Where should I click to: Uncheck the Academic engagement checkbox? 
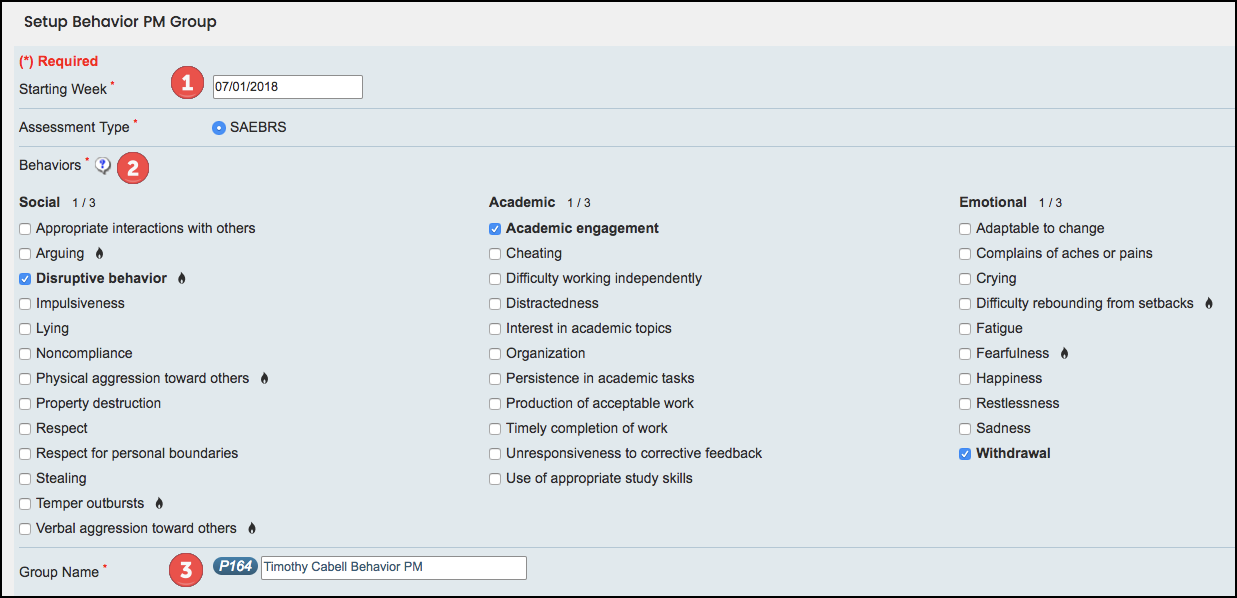(495, 229)
